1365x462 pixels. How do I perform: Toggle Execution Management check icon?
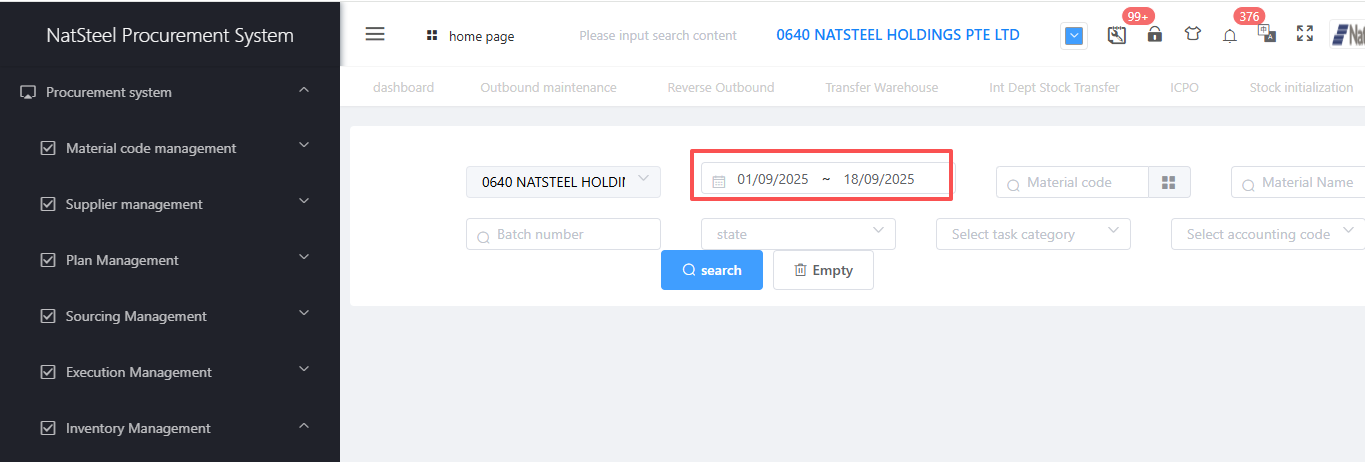coord(47,372)
